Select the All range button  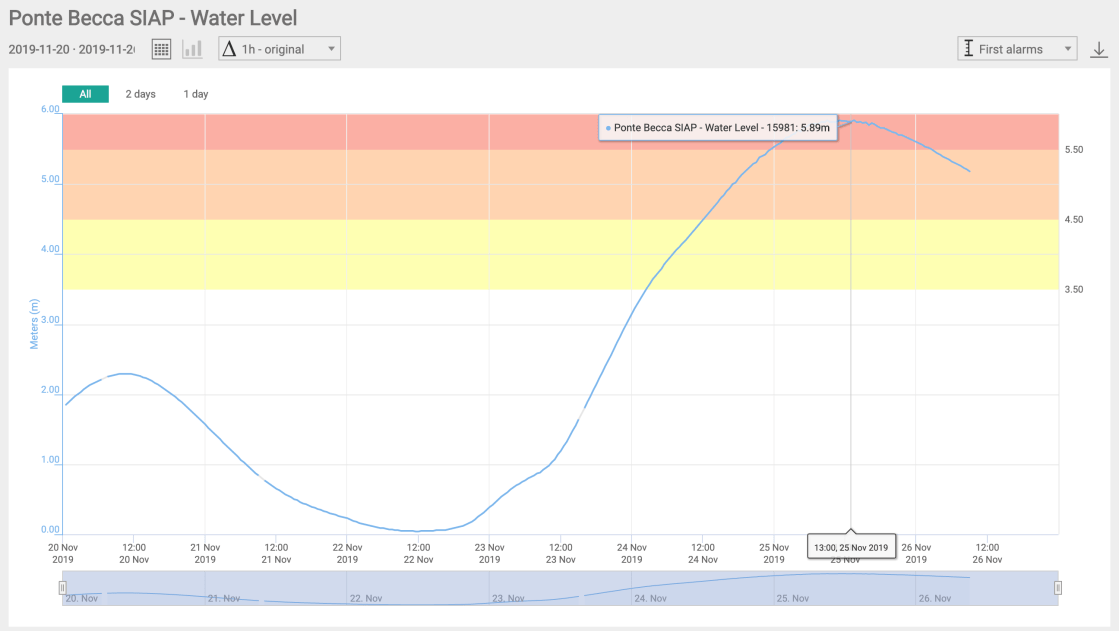85,94
